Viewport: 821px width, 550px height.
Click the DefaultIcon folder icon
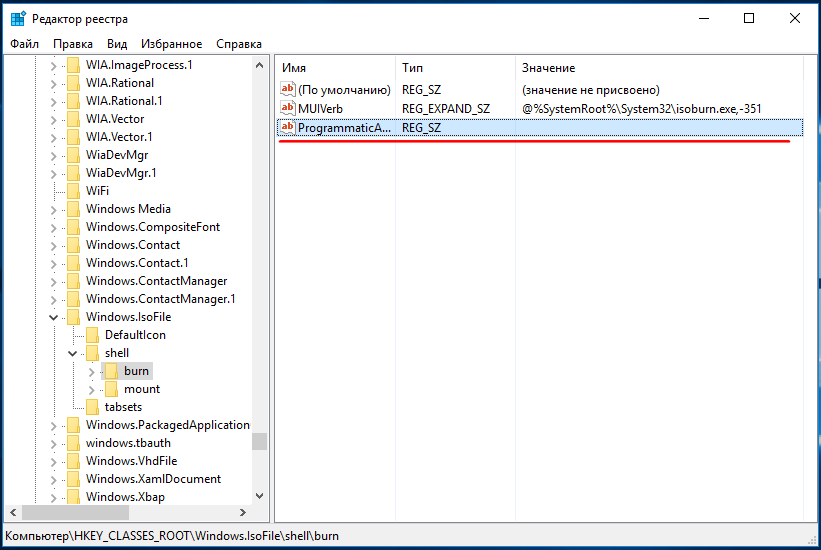(92, 335)
